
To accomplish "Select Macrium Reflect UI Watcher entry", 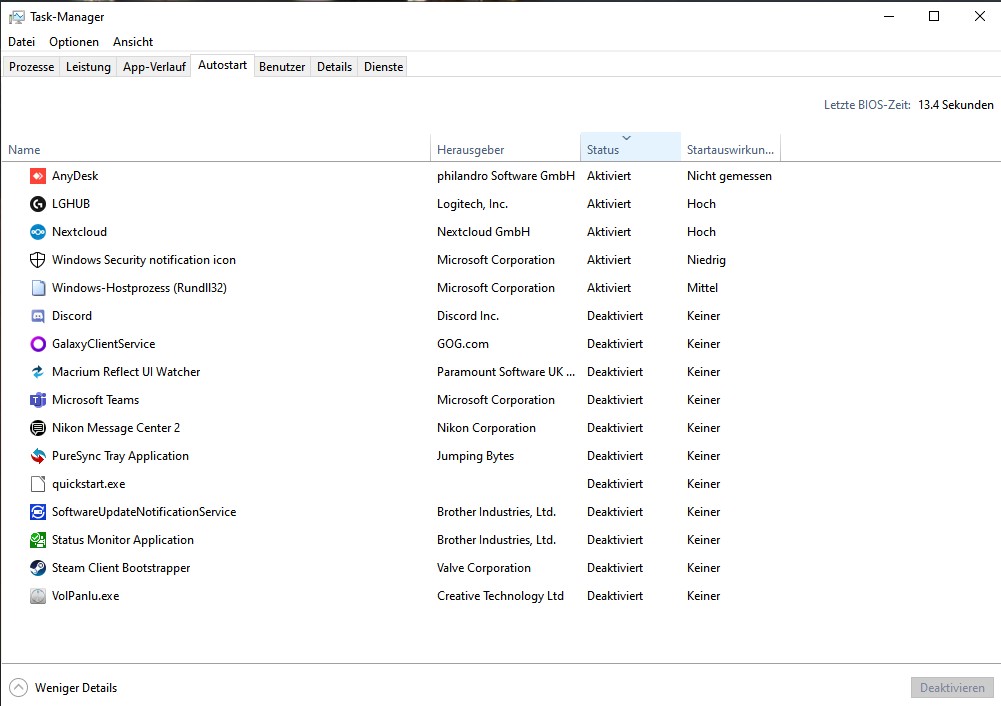I will [x=126, y=372].
